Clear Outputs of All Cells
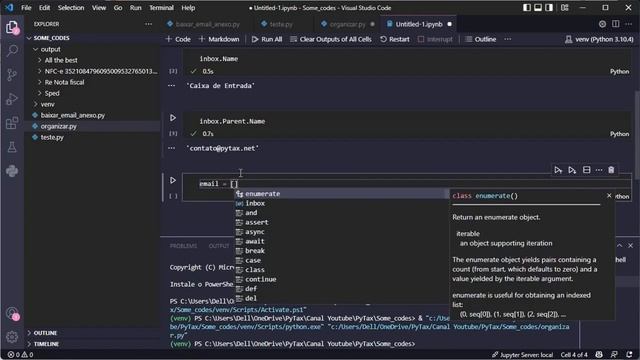Screen dimensions: 640x360 (x=331, y=39)
